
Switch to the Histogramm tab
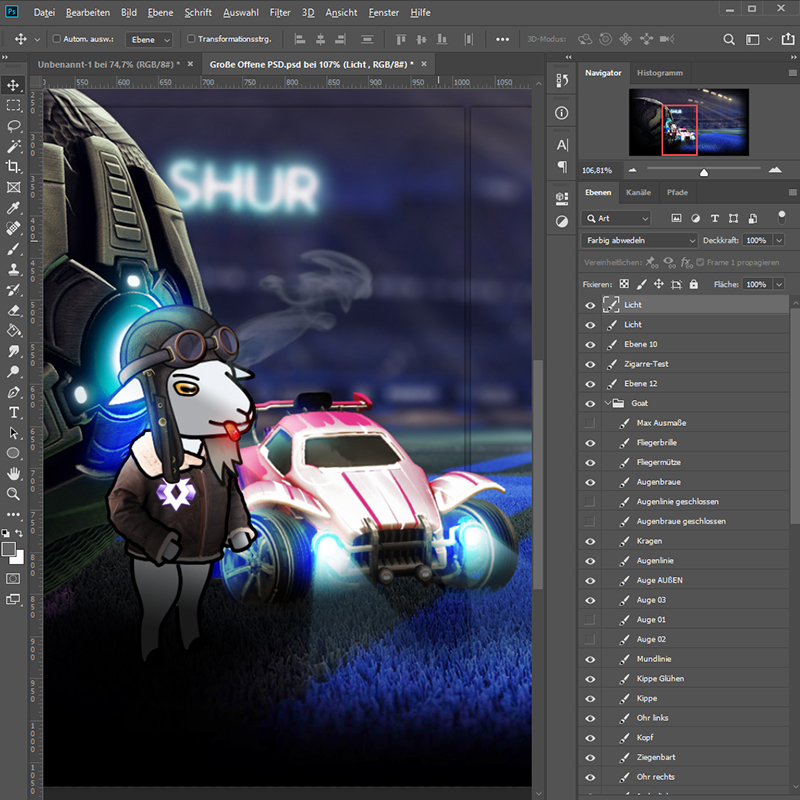[660, 73]
